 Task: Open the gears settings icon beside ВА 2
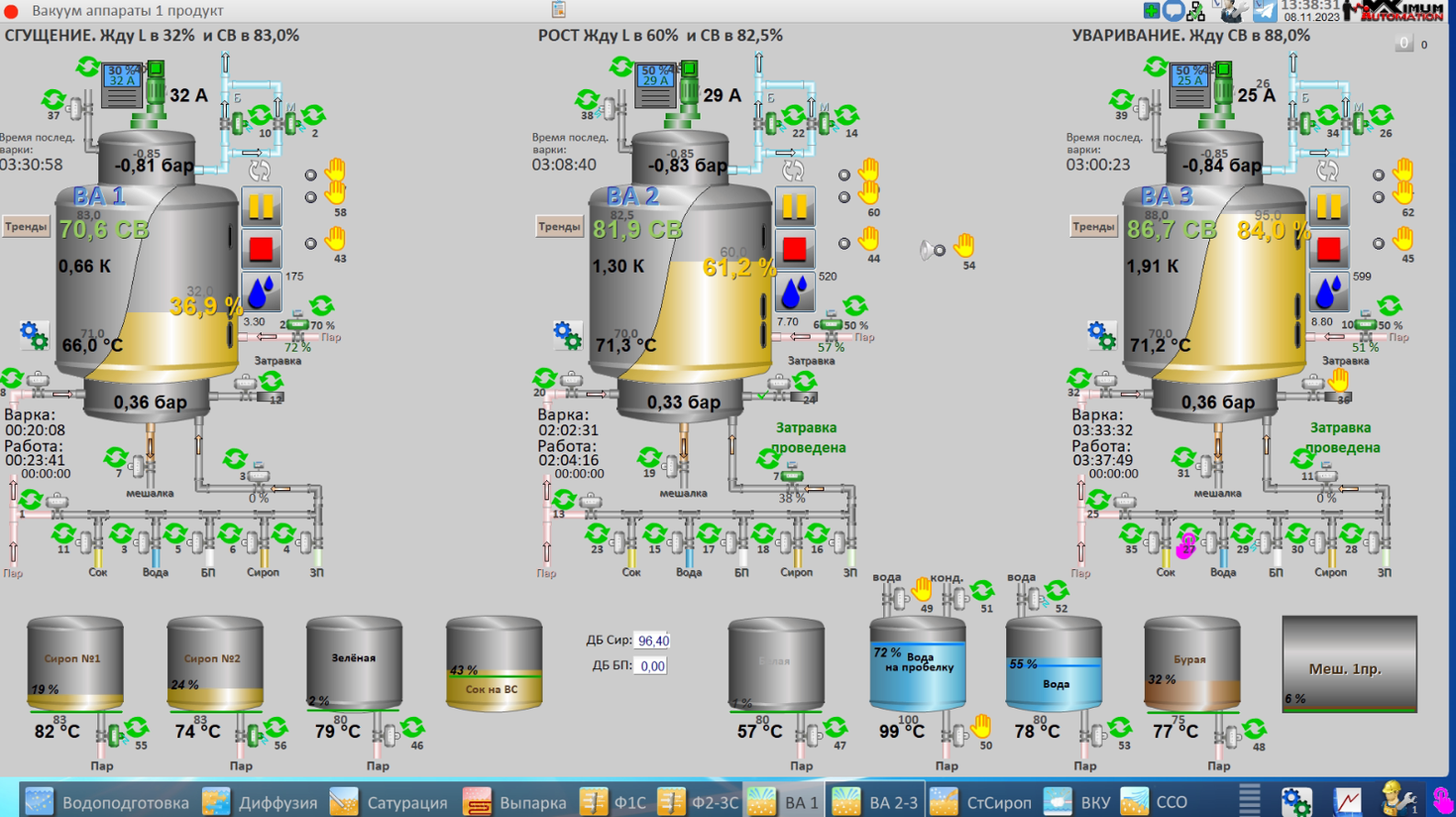(x=567, y=335)
